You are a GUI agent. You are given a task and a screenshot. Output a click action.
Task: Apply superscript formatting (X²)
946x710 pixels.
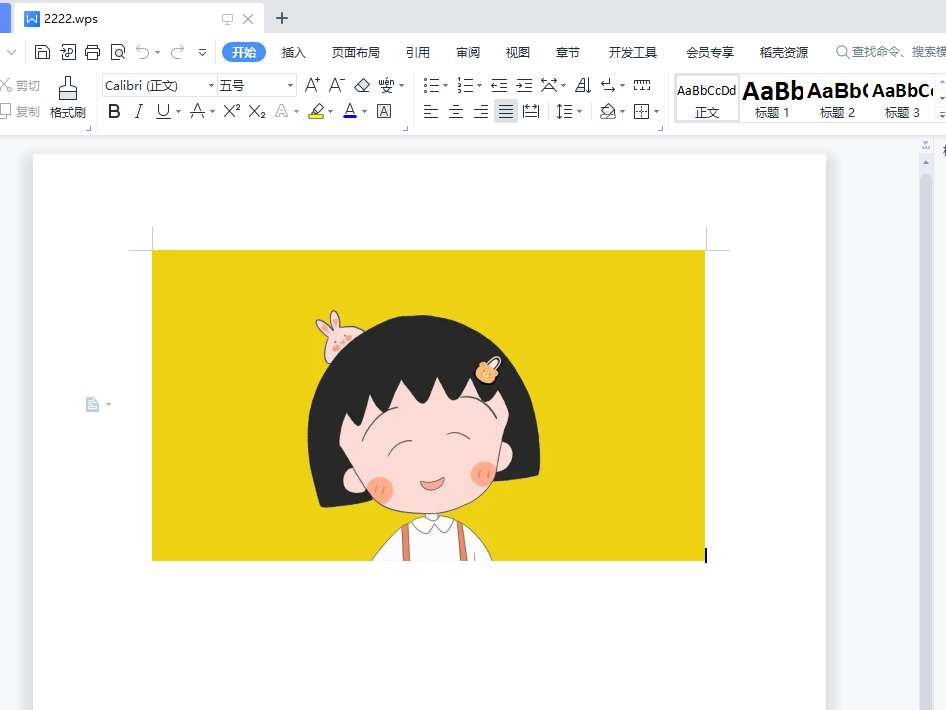(x=231, y=111)
